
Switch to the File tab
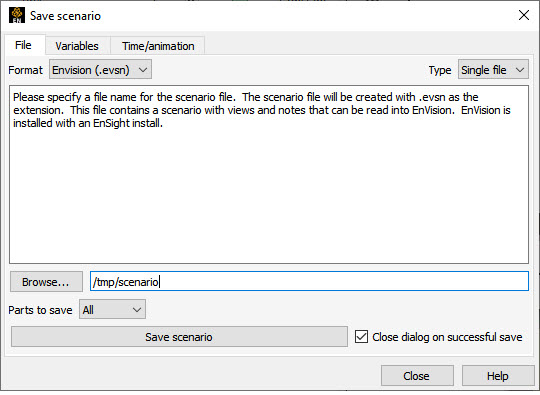click(23, 45)
